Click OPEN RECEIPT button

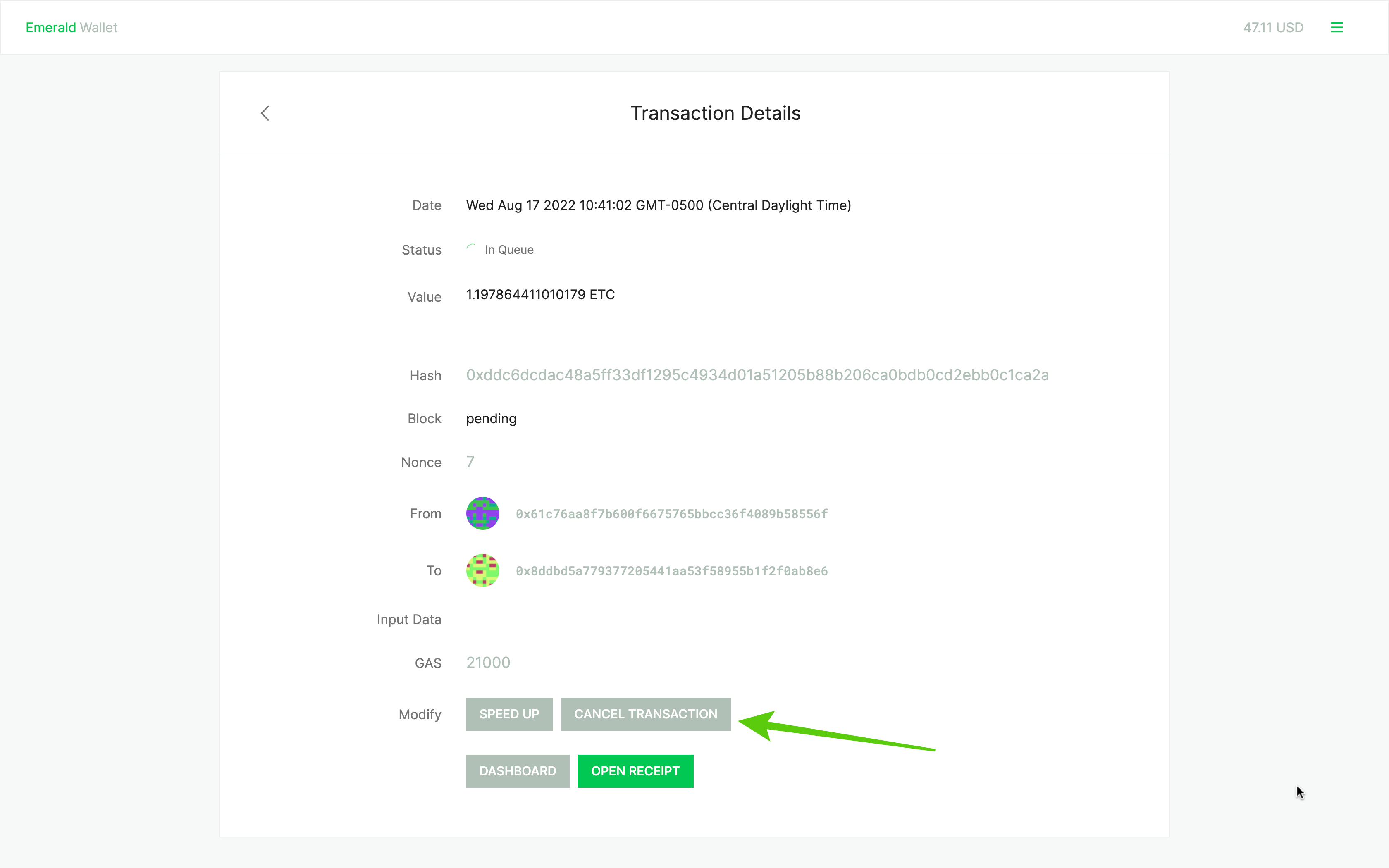coord(636,771)
